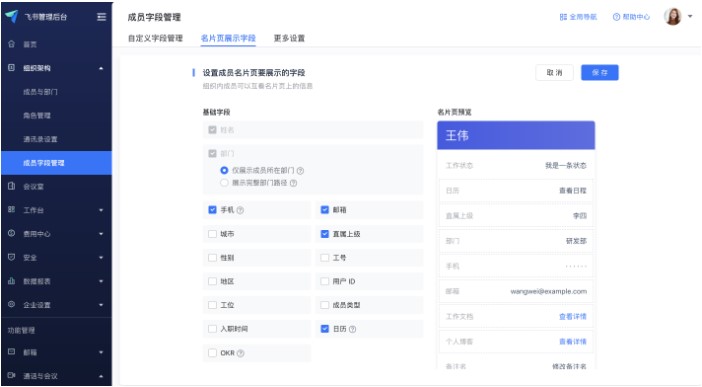Click the Feishu paper-plane logo icon
Viewport: 702px width, 387px height.
[x=12, y=16]
